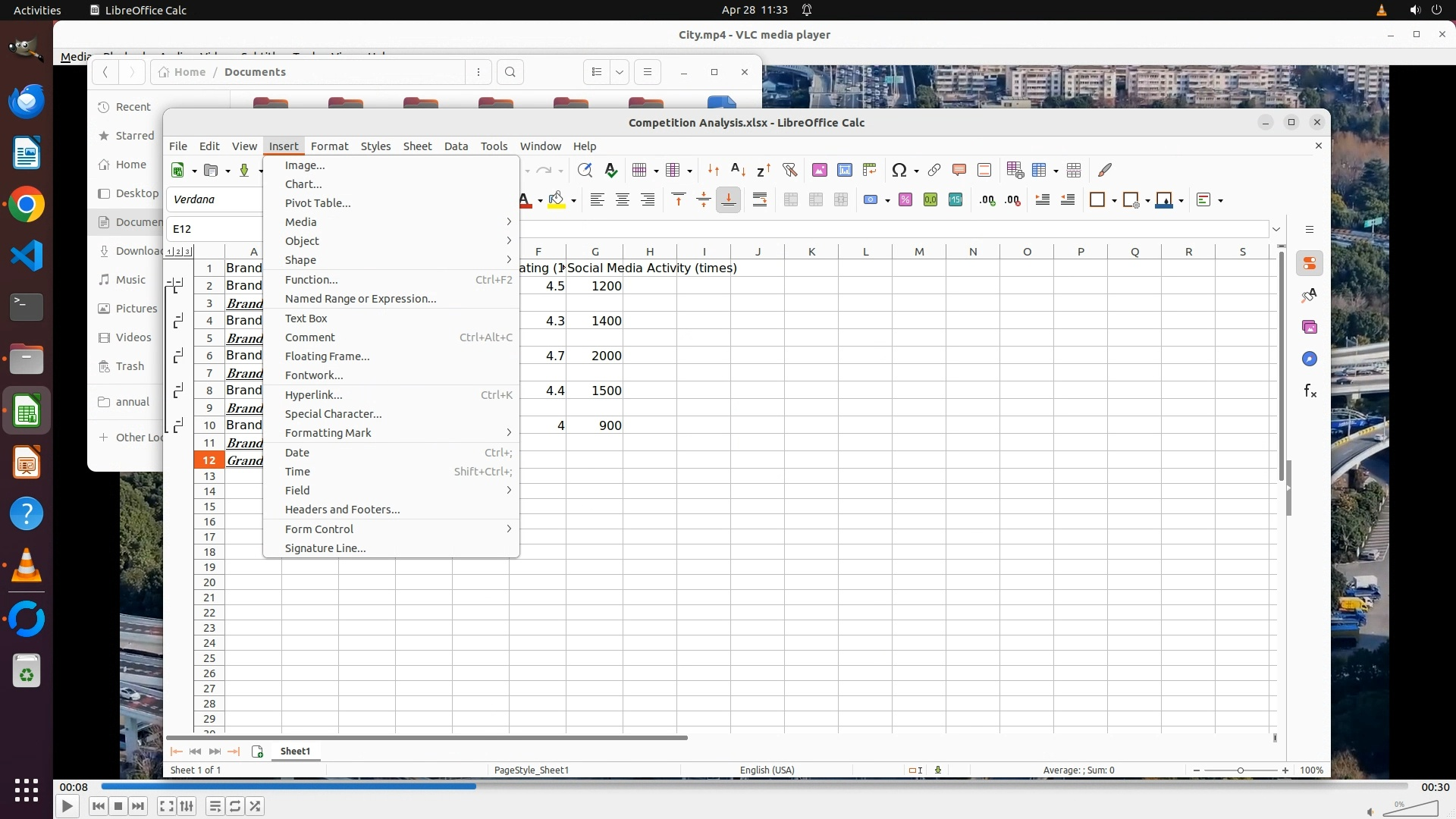This screenshot has height=819, width=1456.
Task: Toggle VLC loop playback button
Action: tap(235, 806)
